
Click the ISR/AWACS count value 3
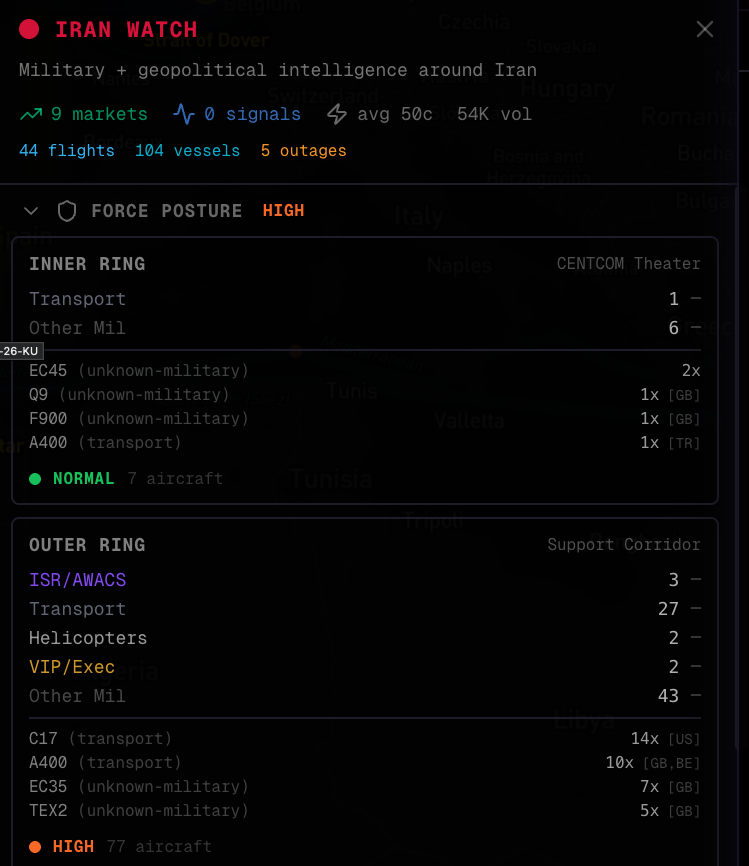674,580
